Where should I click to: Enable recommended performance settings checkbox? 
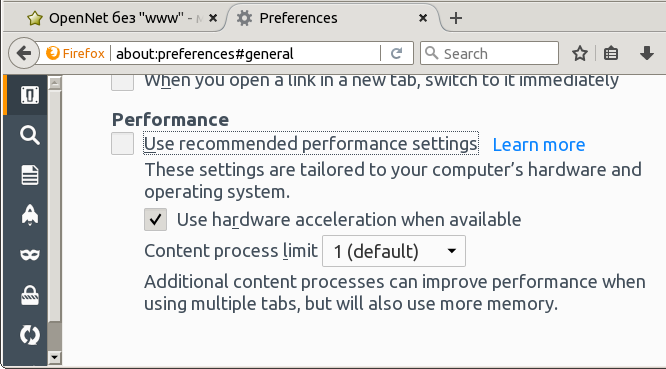(122, 144)
